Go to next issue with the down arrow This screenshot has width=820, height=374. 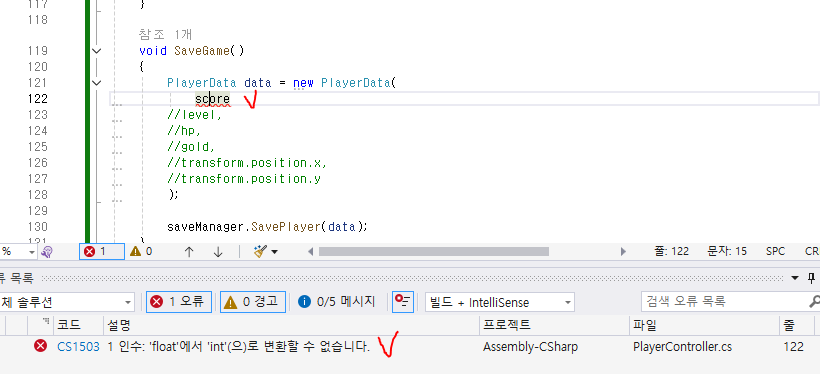point(218,252)
